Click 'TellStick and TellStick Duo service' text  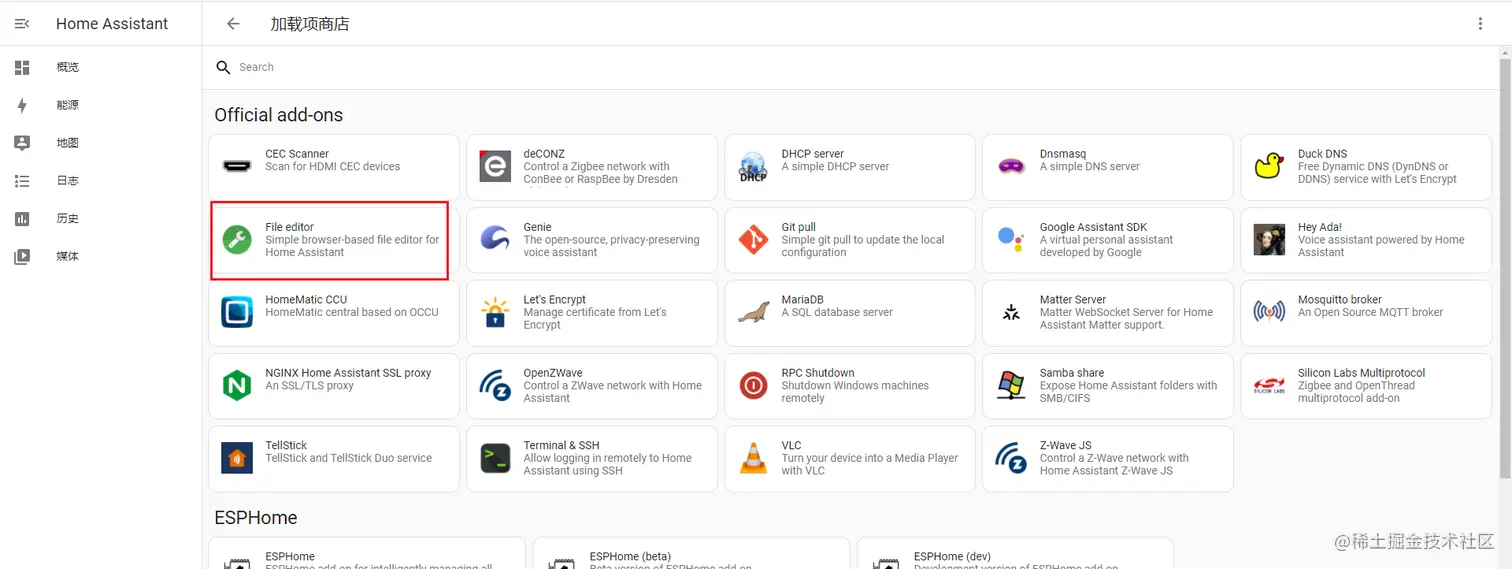point(349,458)
